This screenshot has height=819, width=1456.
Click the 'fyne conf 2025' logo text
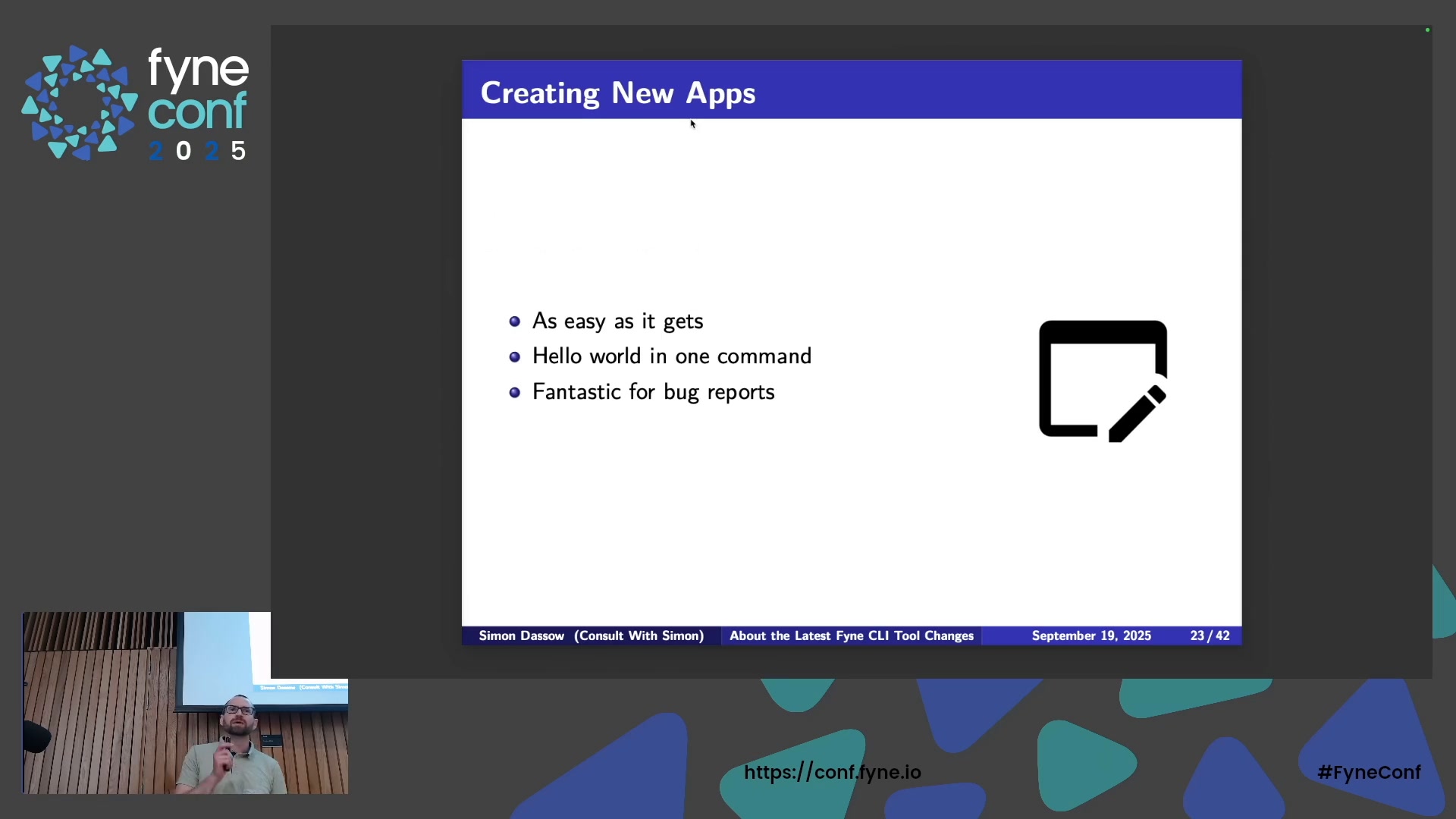(x=198, y=105)
